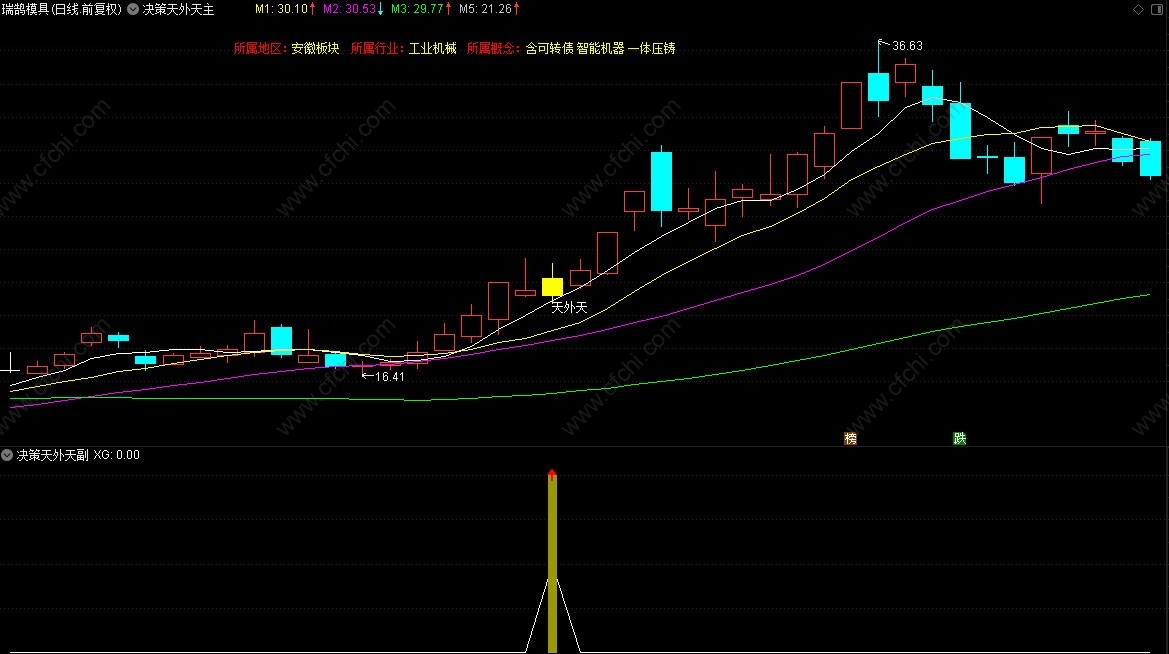Click the 36.63 high price label
Screen dimensions: 1169x654
point(907,45)
